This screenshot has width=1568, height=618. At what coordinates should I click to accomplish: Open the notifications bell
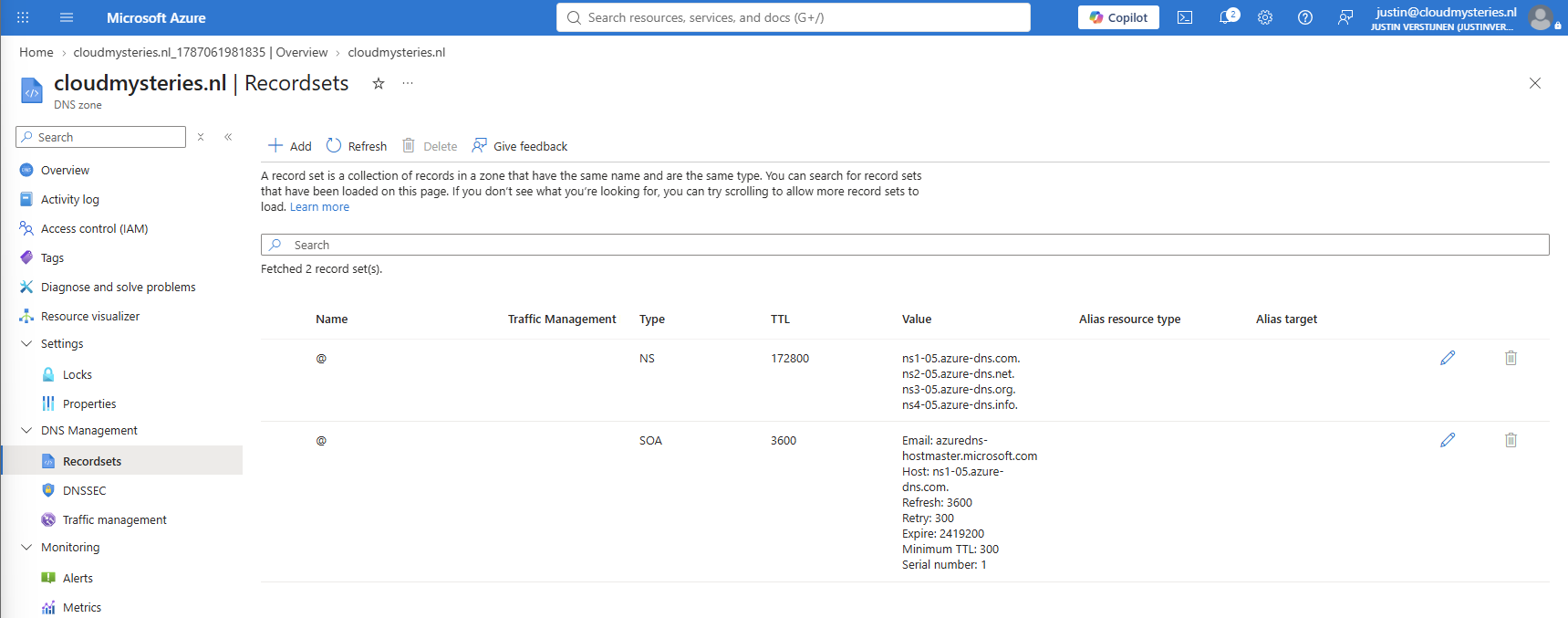[1228, 17]
